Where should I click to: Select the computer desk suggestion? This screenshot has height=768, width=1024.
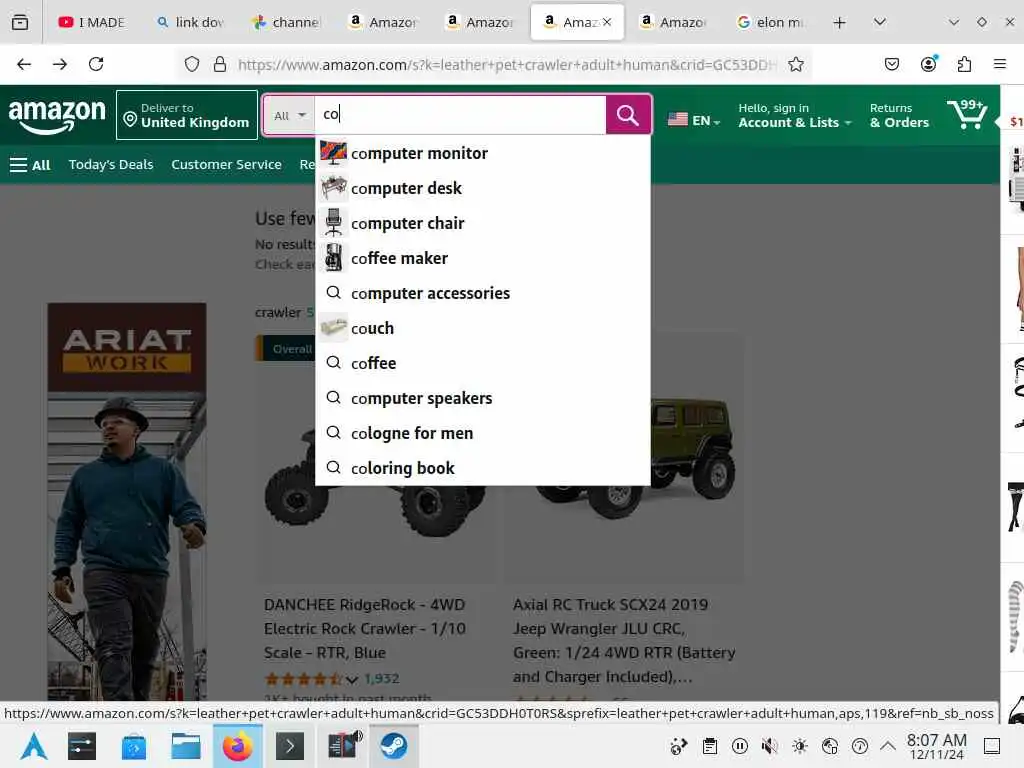tap(483, 188)
